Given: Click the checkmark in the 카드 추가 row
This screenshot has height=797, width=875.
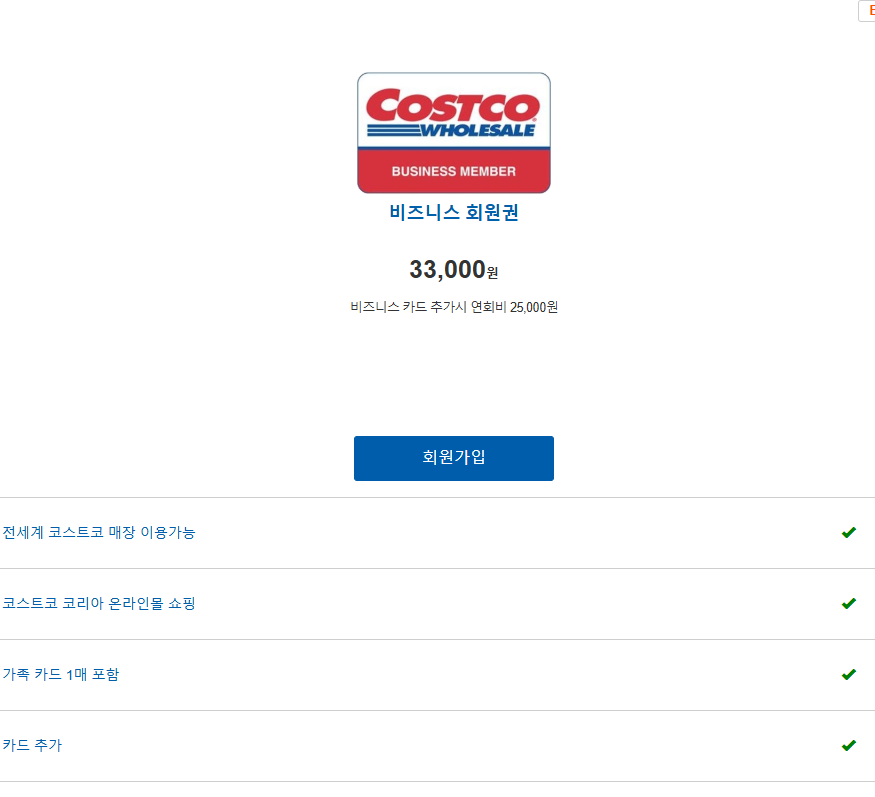Looking at the screenshot, I should click(849, 745).
